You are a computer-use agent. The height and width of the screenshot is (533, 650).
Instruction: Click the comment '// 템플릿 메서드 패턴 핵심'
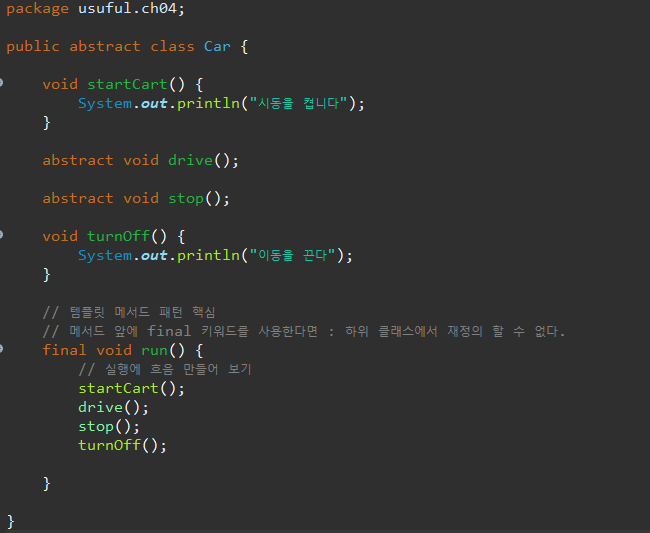click(129, 312)
